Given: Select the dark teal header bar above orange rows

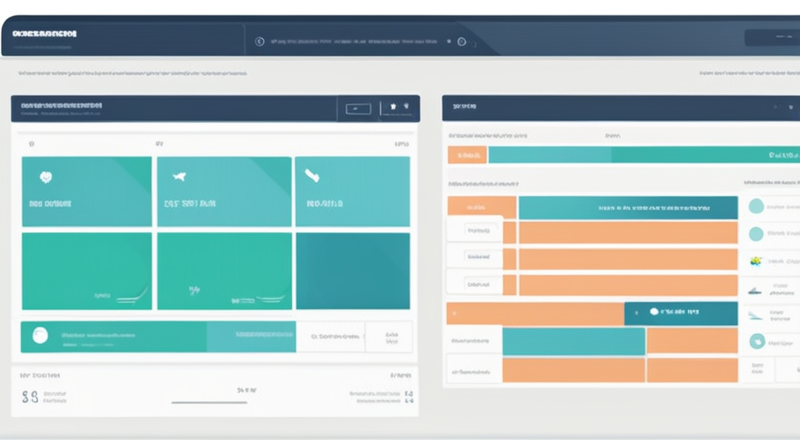Looking at the screenshot, I should tap(628, 208).
